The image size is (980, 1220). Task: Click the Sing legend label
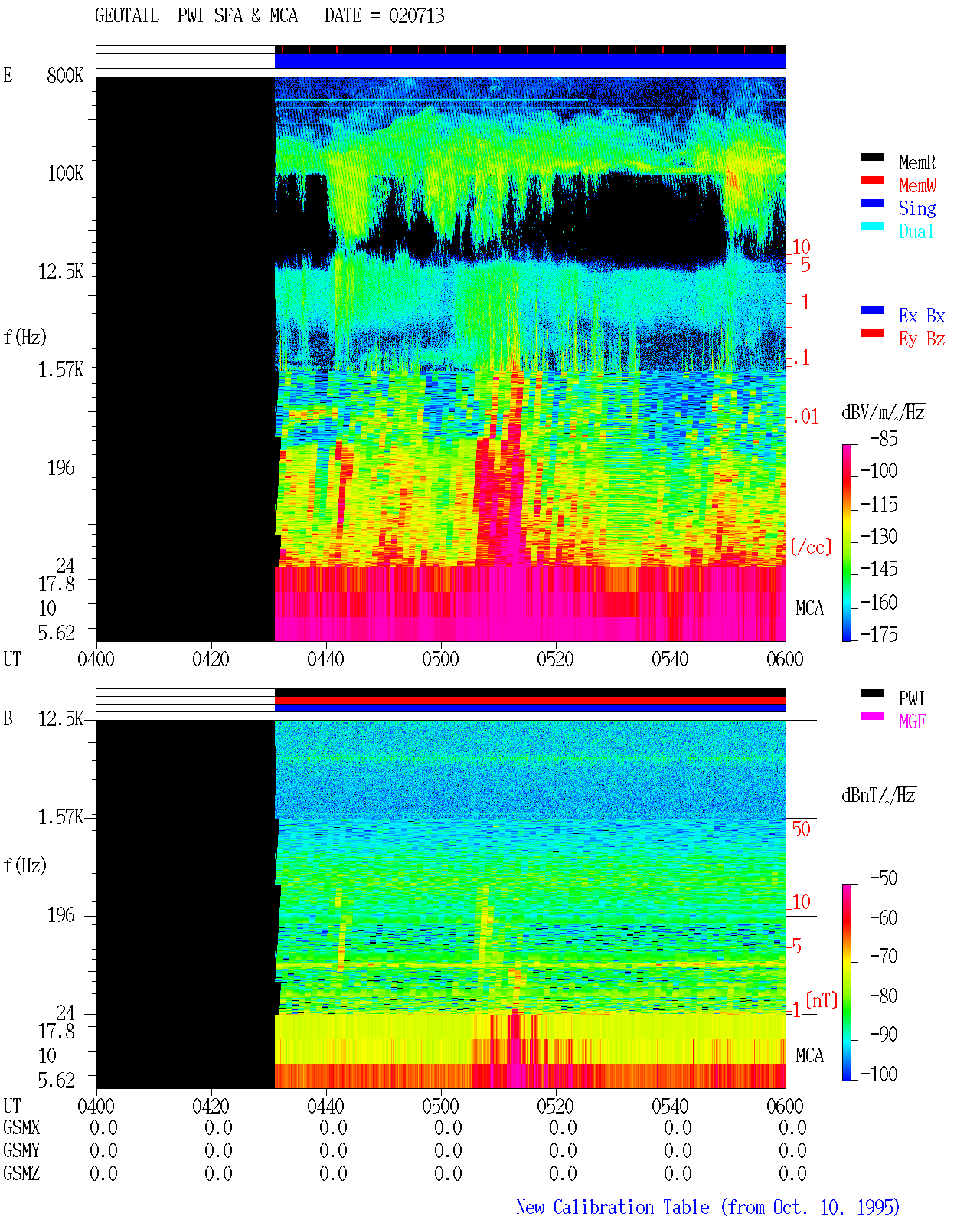(x=917, y=208)
